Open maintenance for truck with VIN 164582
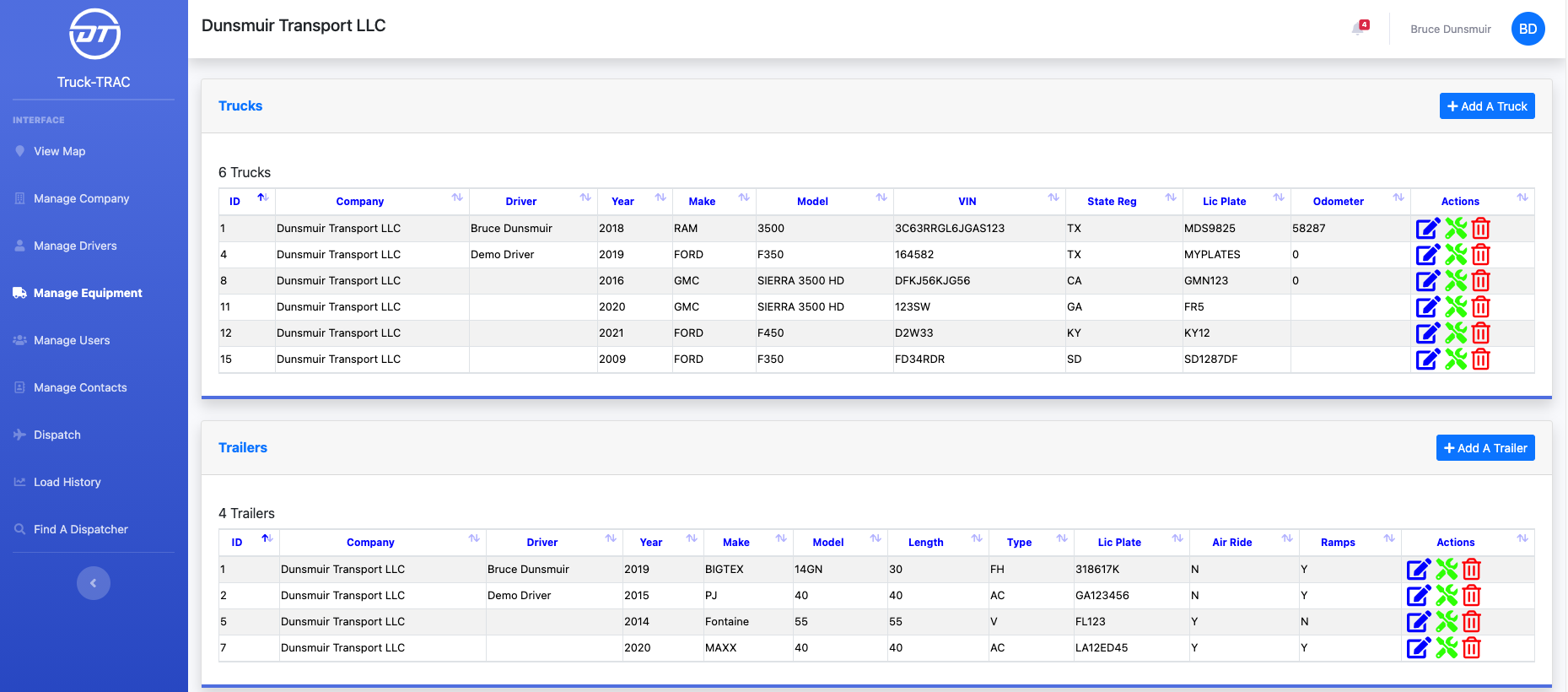The width and height of the screenshot is (1568, 692). (1456, 254)
